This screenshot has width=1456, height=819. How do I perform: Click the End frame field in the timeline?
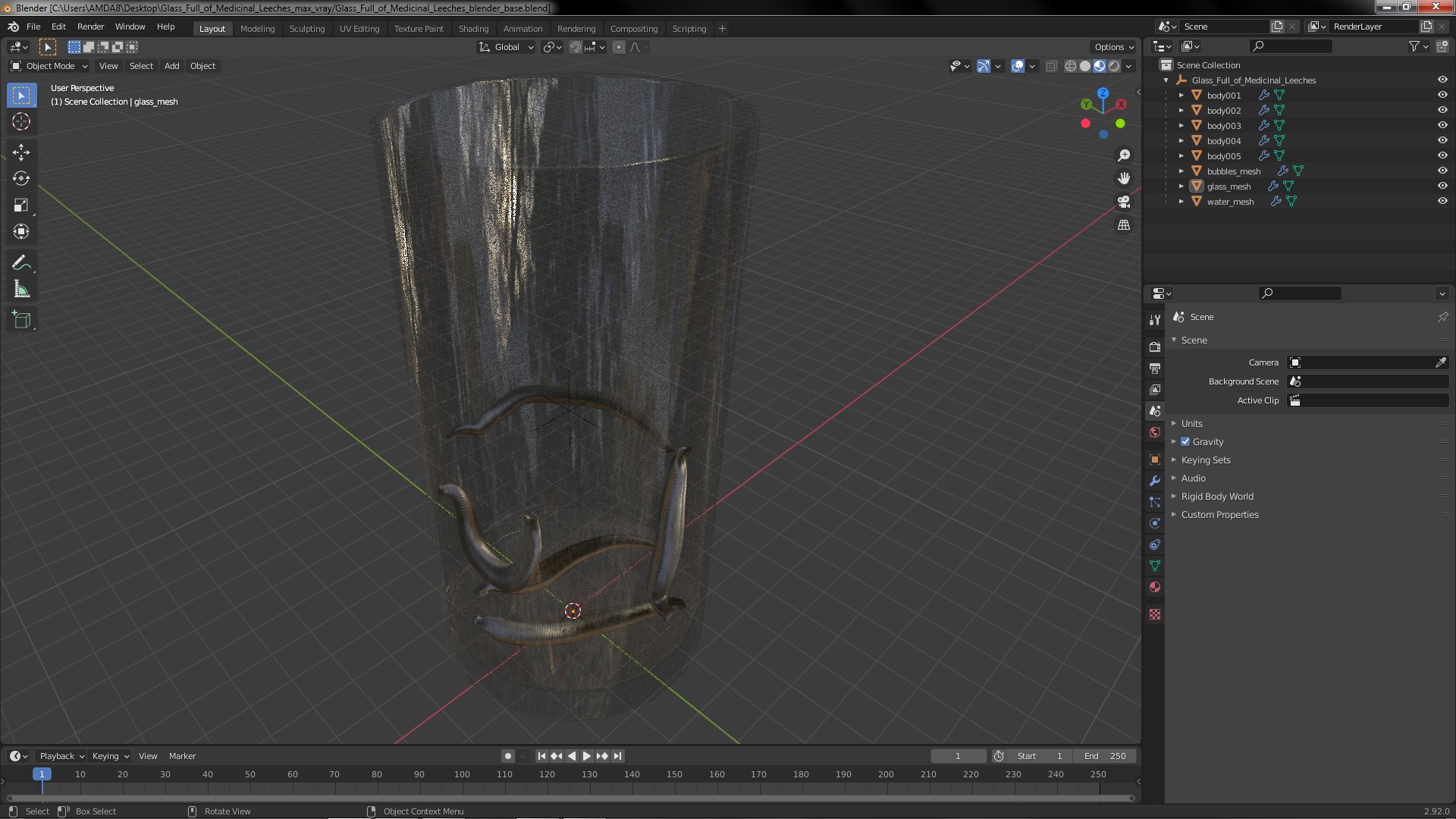click(x=1105, y=756)
